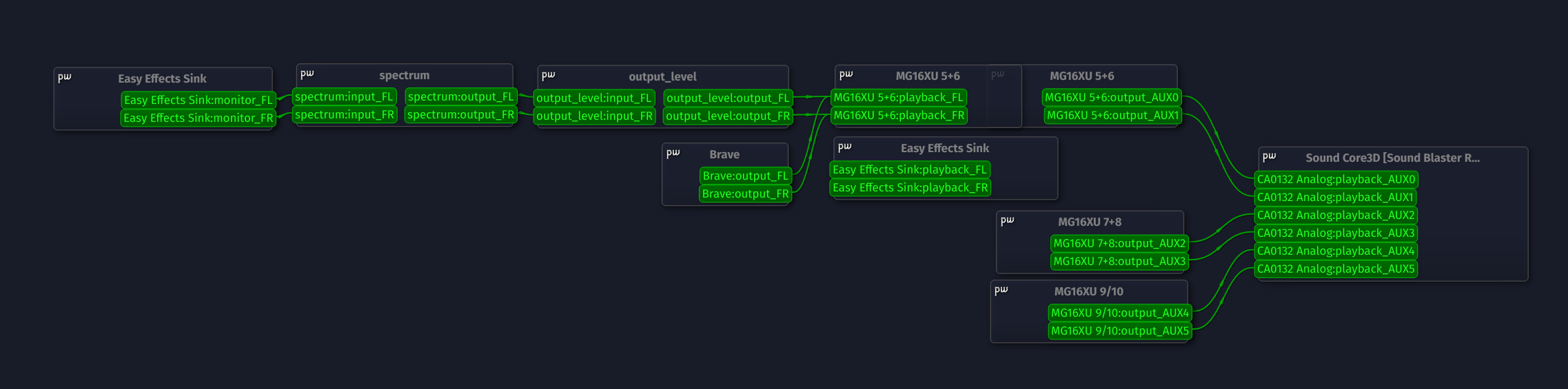Click the pw icon on the MG16XU 5+6 playback node
The height and width of the screenshot is (389, 1568).
click(x=846, y=74)
